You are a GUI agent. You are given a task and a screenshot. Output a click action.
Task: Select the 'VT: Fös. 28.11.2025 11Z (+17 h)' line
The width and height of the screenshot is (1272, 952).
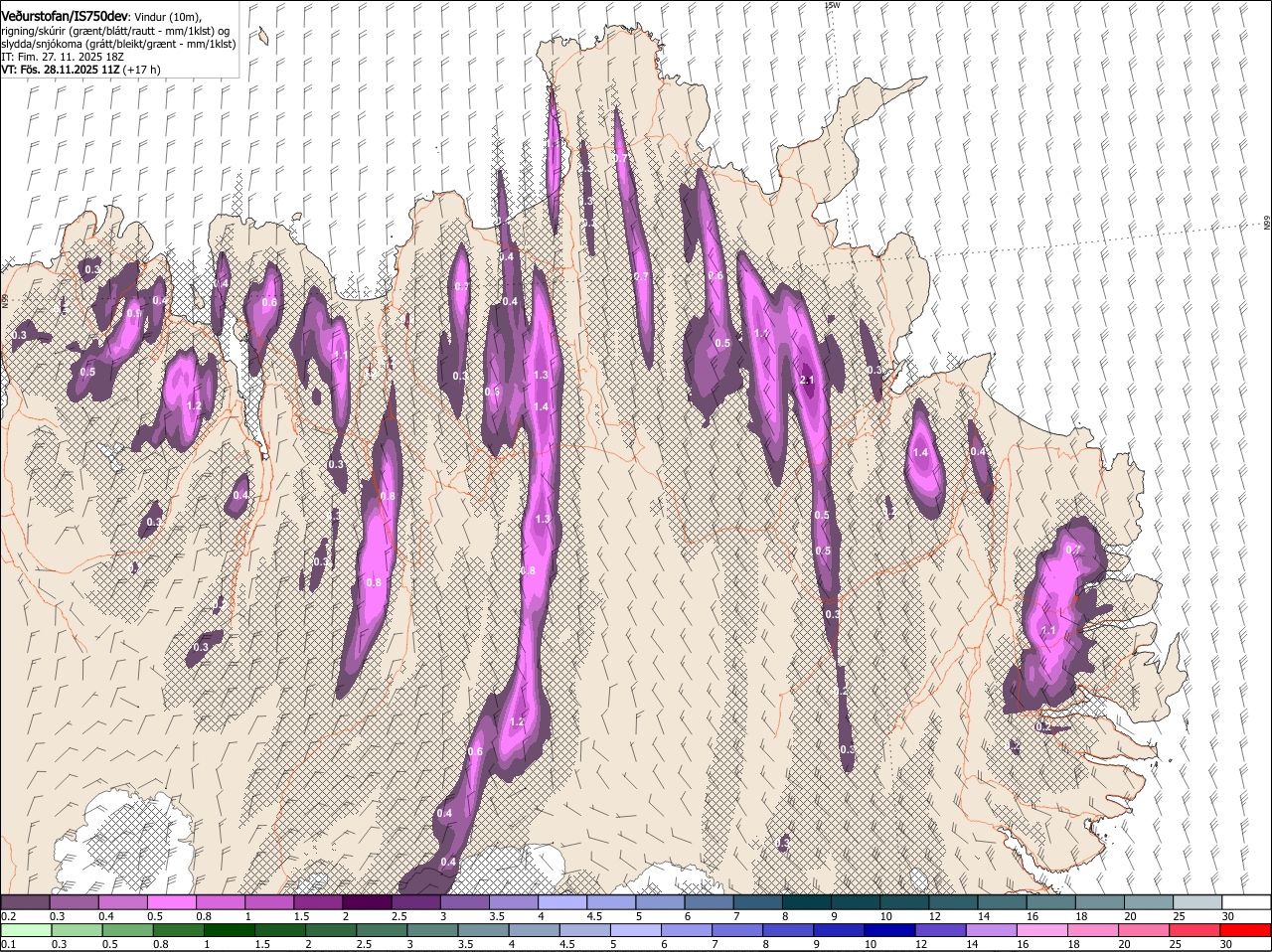click(x=80, y=70)
